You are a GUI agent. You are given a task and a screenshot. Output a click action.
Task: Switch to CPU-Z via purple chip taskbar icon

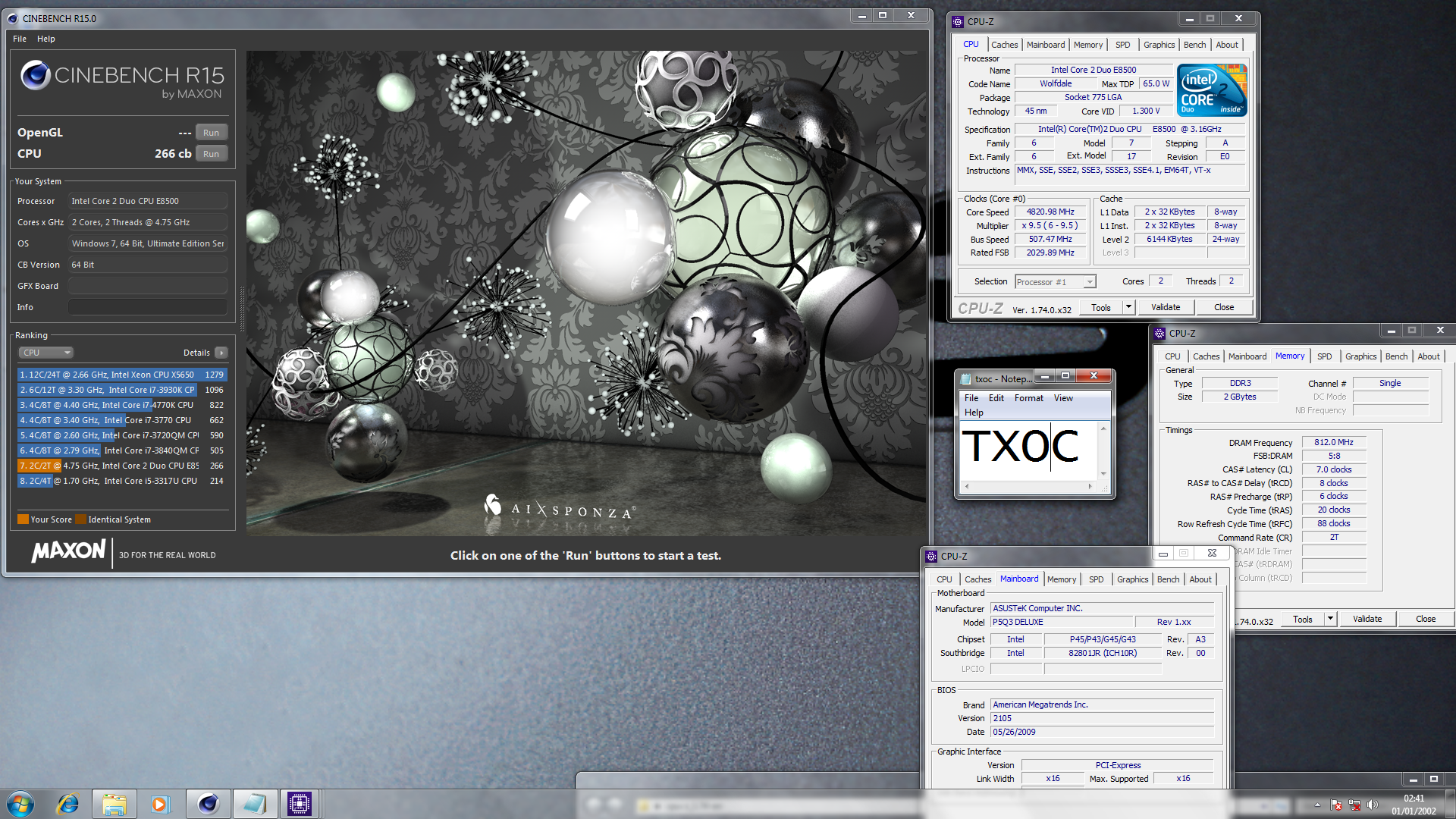pos(300,804)
